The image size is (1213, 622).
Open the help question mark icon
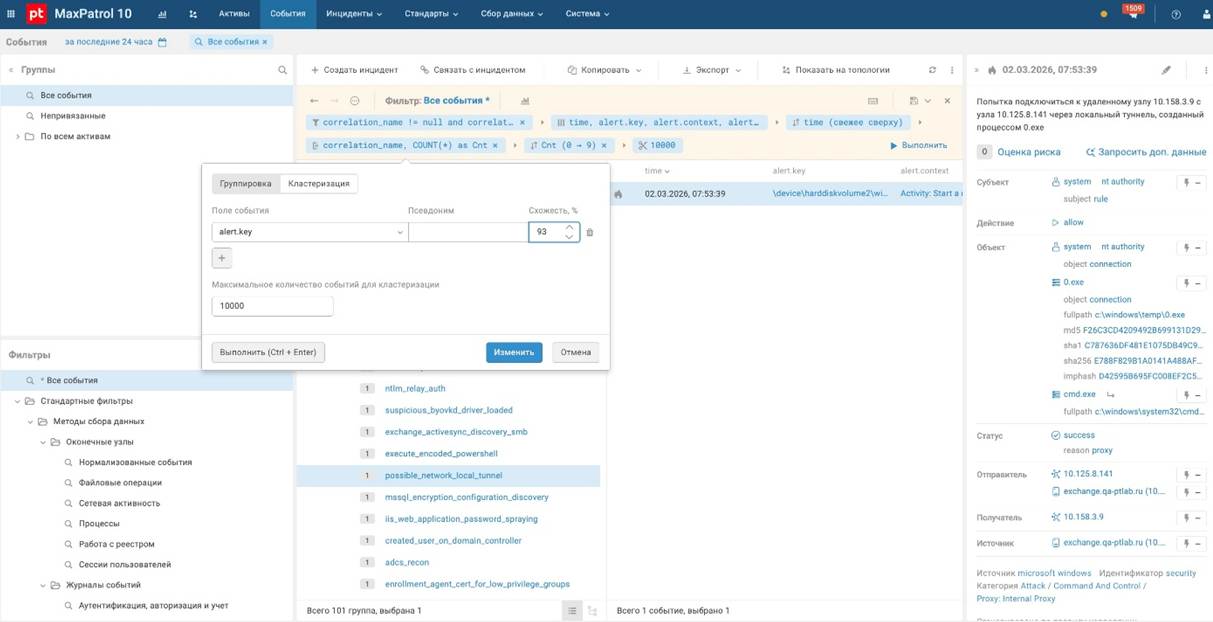[1176, 14]
